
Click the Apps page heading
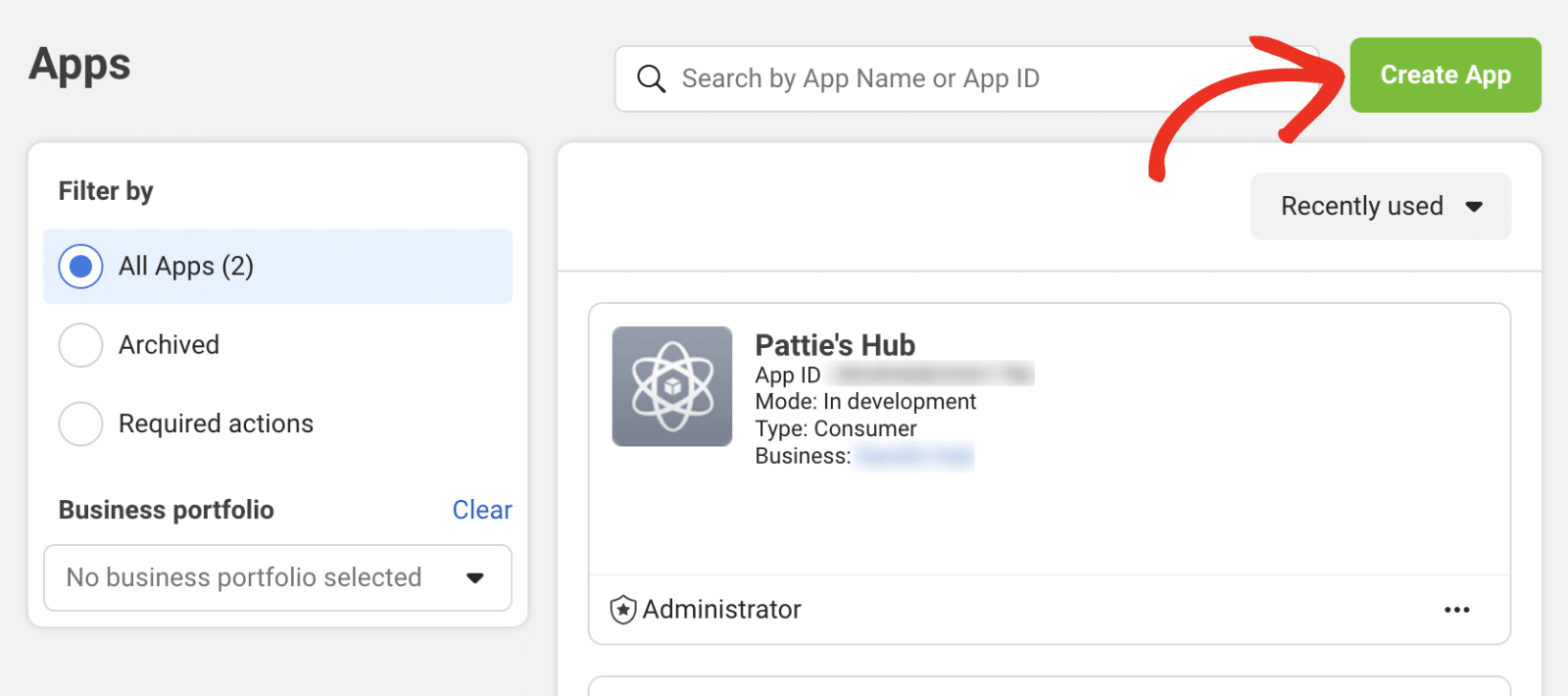(79, 66)
